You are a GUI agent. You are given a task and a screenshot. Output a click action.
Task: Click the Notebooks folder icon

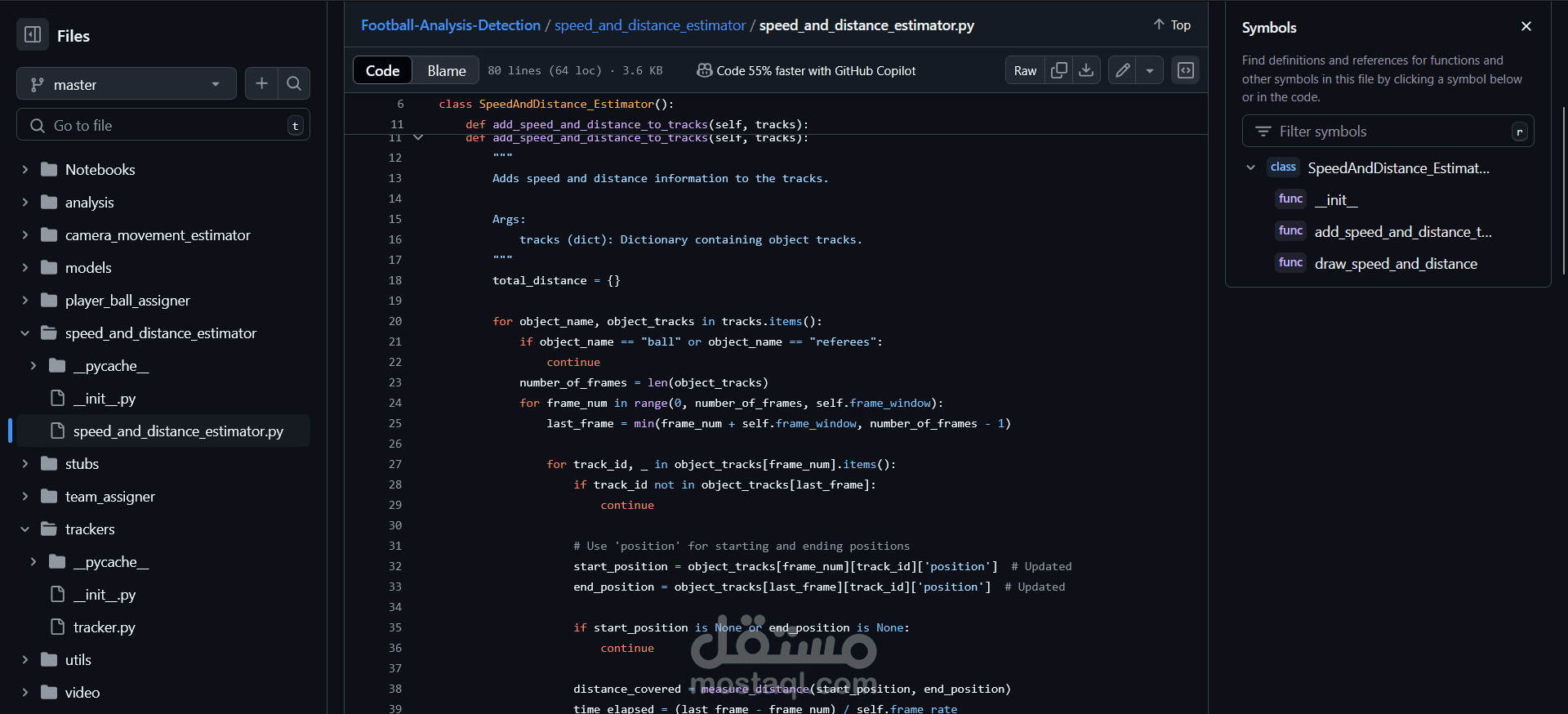click(x=49, y=169)
